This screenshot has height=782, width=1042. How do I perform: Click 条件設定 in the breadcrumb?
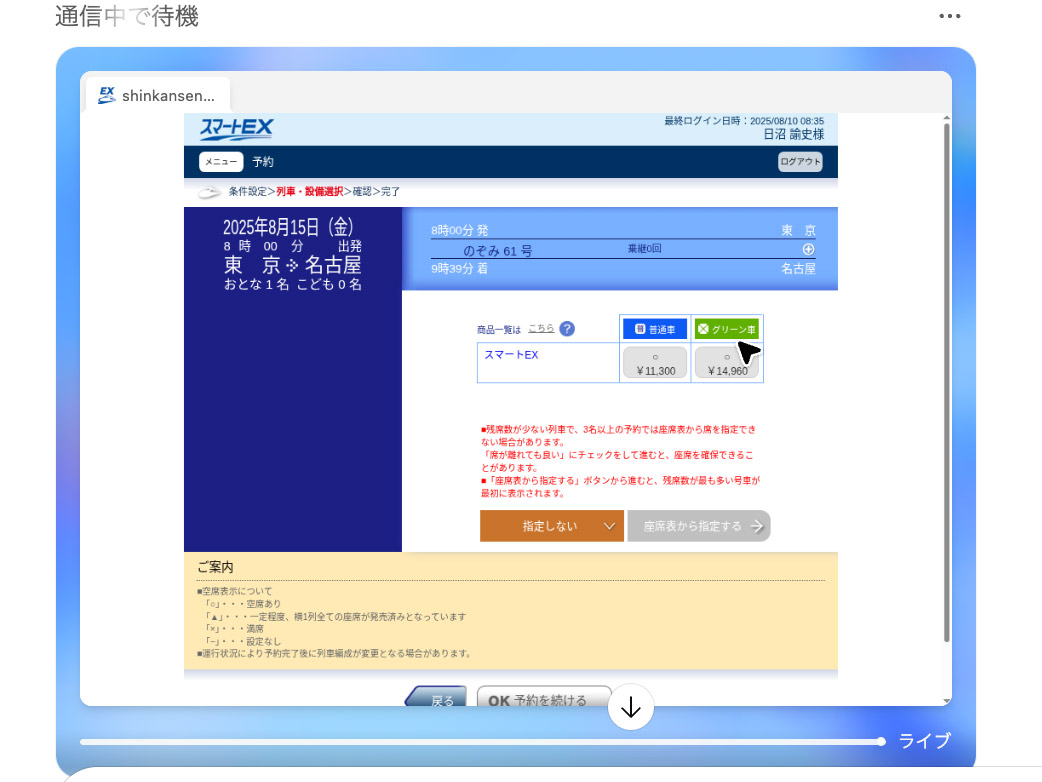(x=248, y=191)
